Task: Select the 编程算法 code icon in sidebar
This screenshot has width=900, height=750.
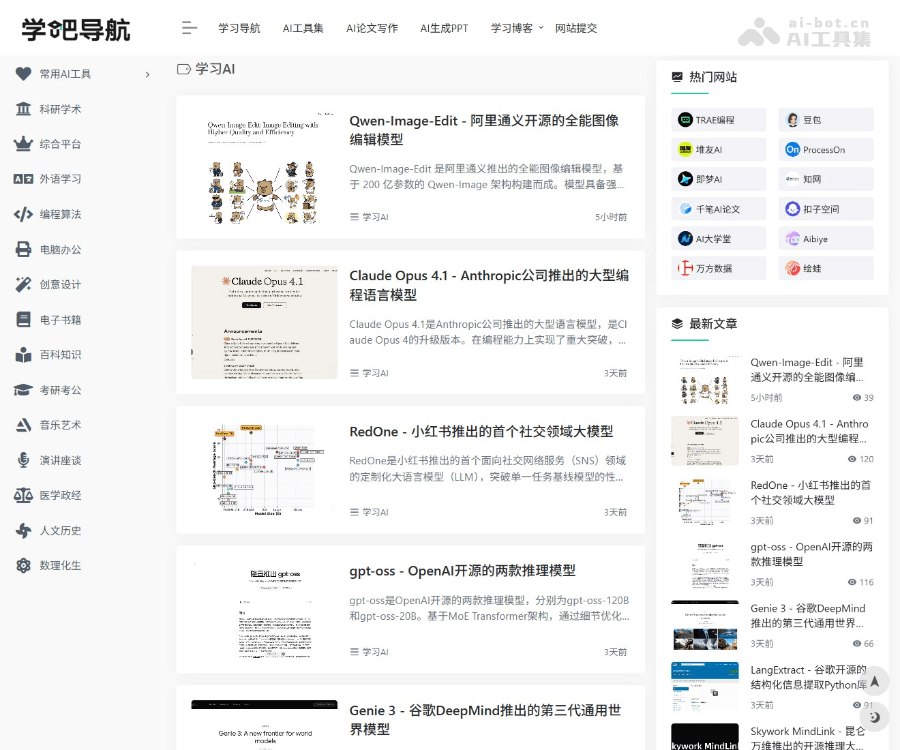Action: click(22, 213)
